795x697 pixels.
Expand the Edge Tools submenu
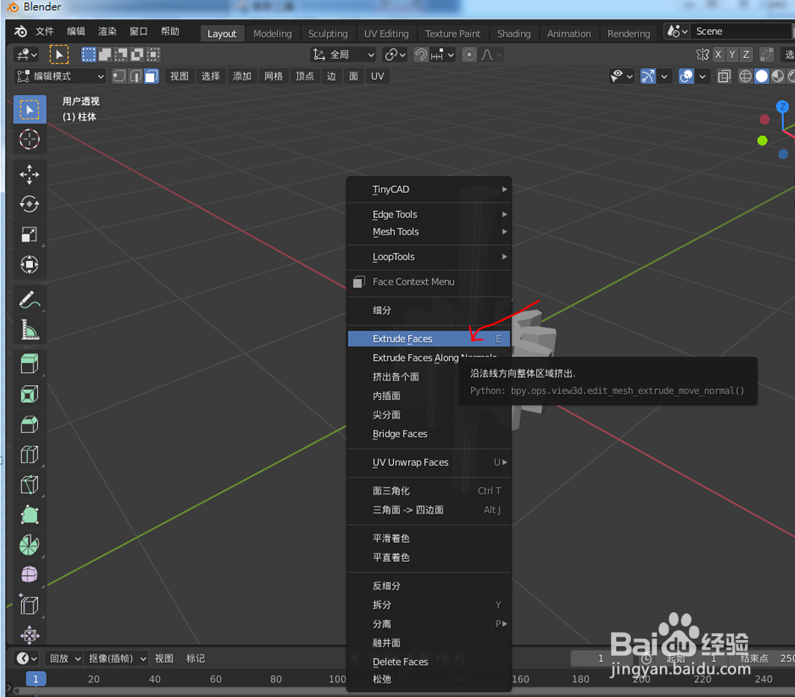[x=429, y=214]
